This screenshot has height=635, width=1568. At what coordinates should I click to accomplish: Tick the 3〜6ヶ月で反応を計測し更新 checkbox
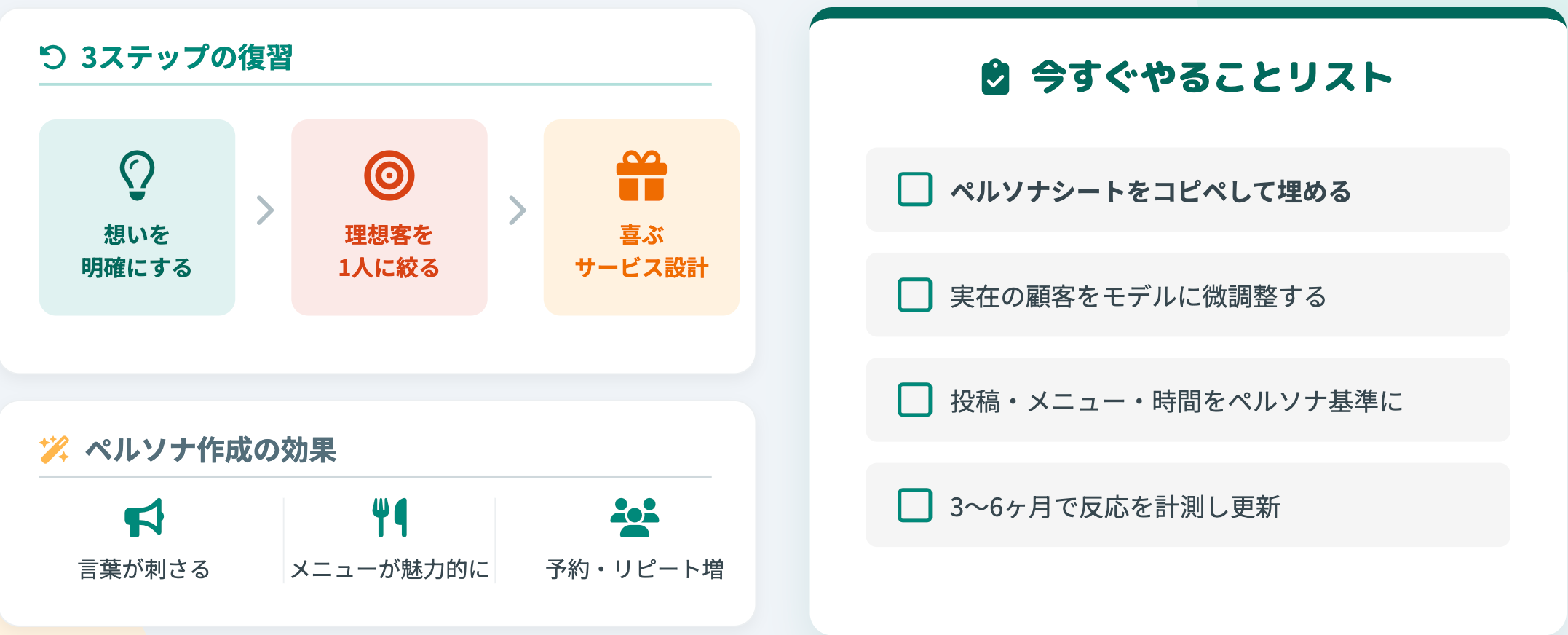(x=915, y=505)
